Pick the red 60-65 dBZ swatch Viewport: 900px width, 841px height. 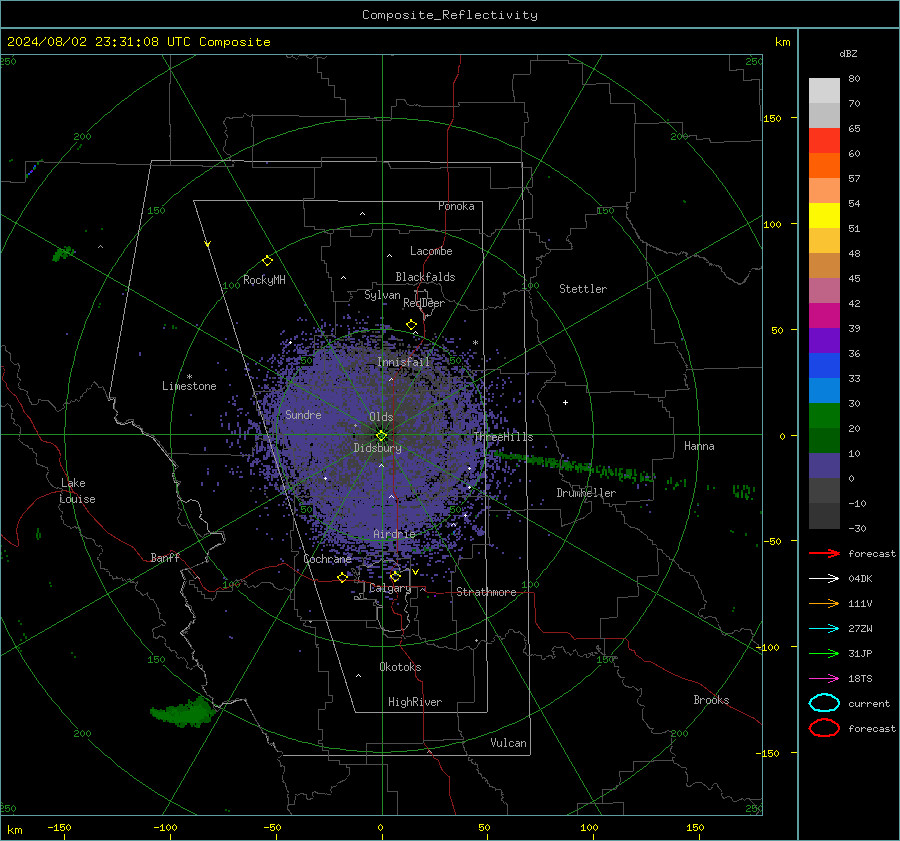pyautogui.click(x=824, y=141)
